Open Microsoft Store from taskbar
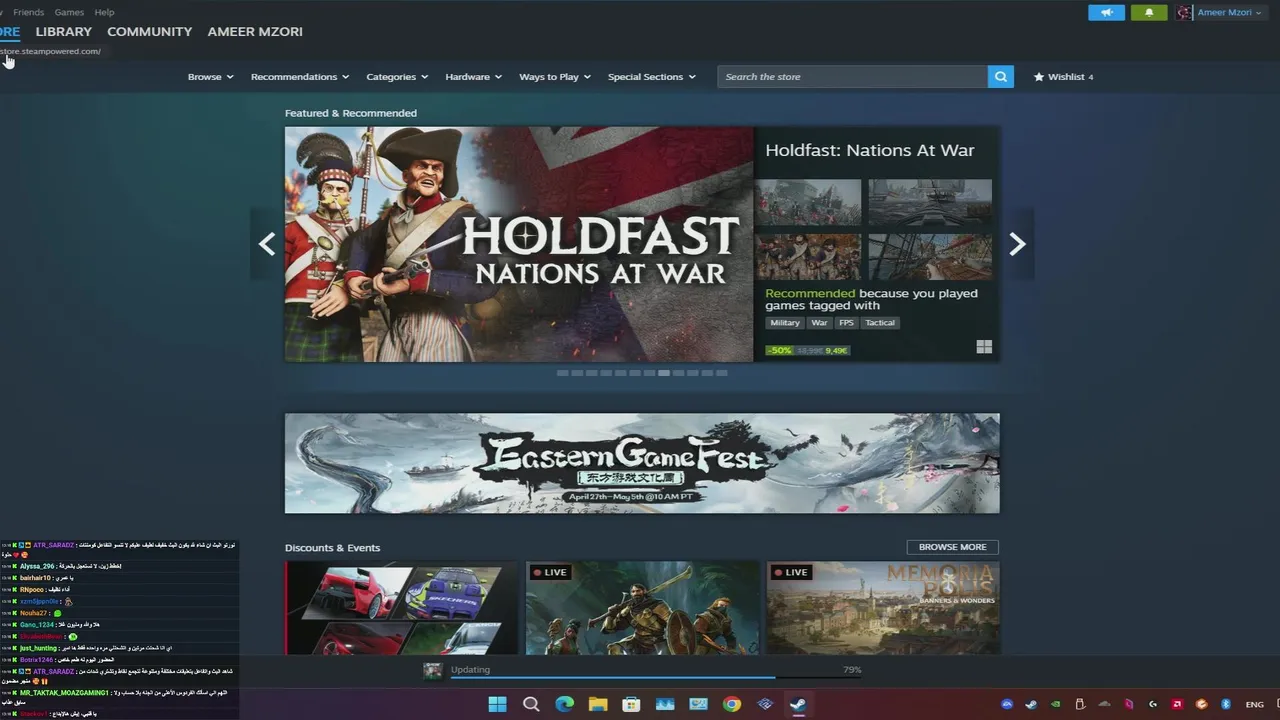This screenshot has width=1280, height=720. tap(631, 704)
